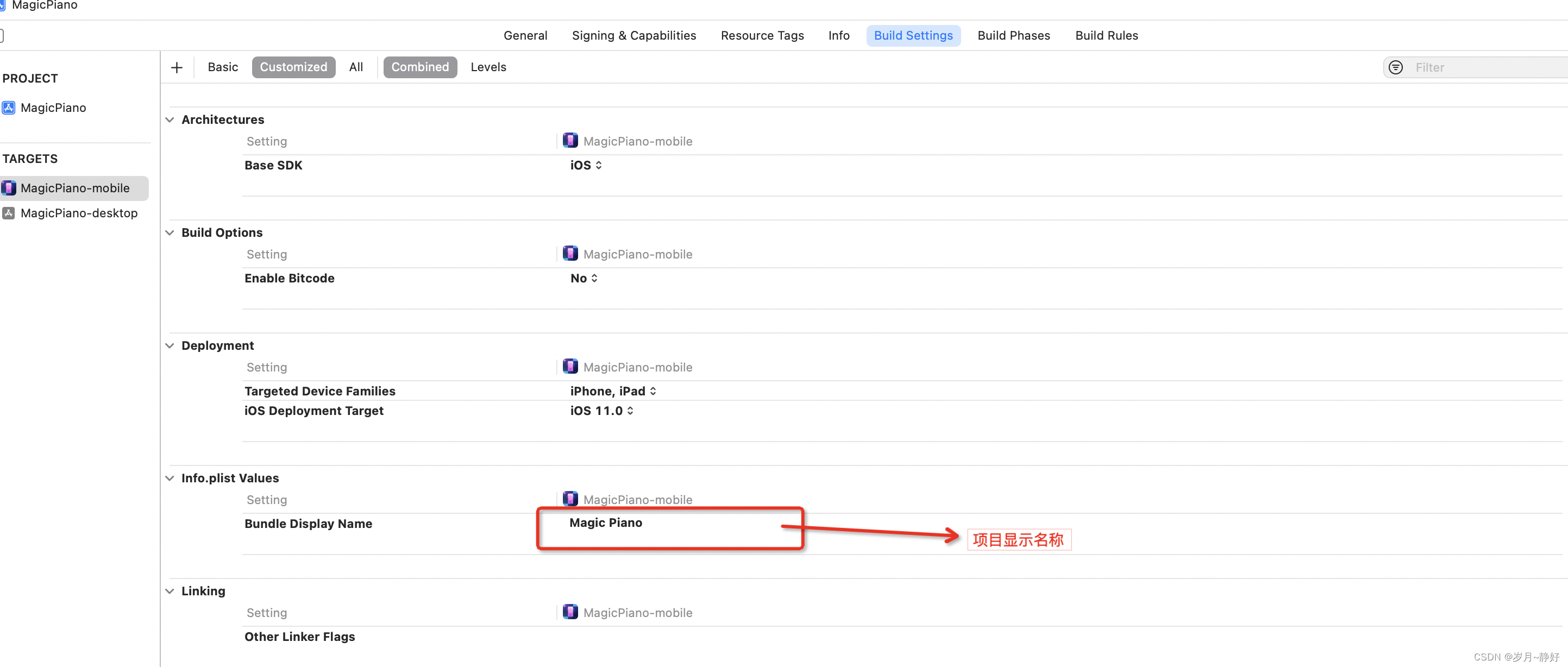Open the Build Phases tab

(x=1013, y=36)
